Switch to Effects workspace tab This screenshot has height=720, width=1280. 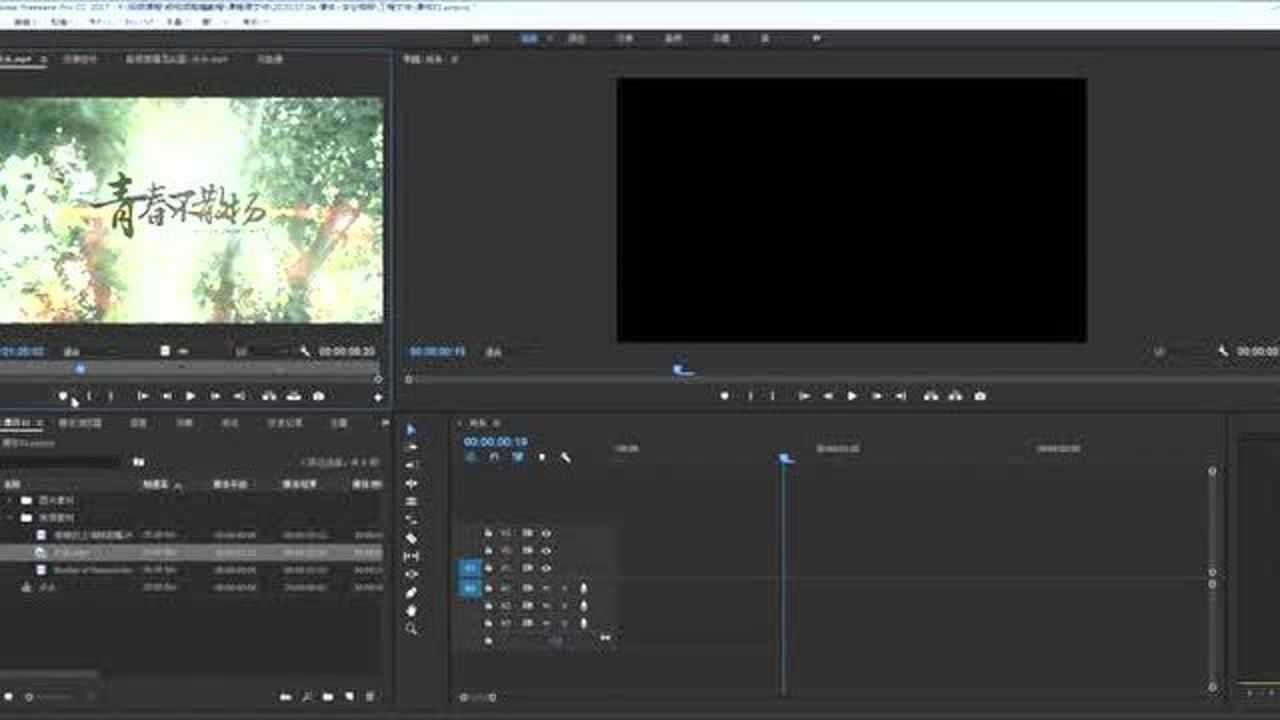point(625,38)
